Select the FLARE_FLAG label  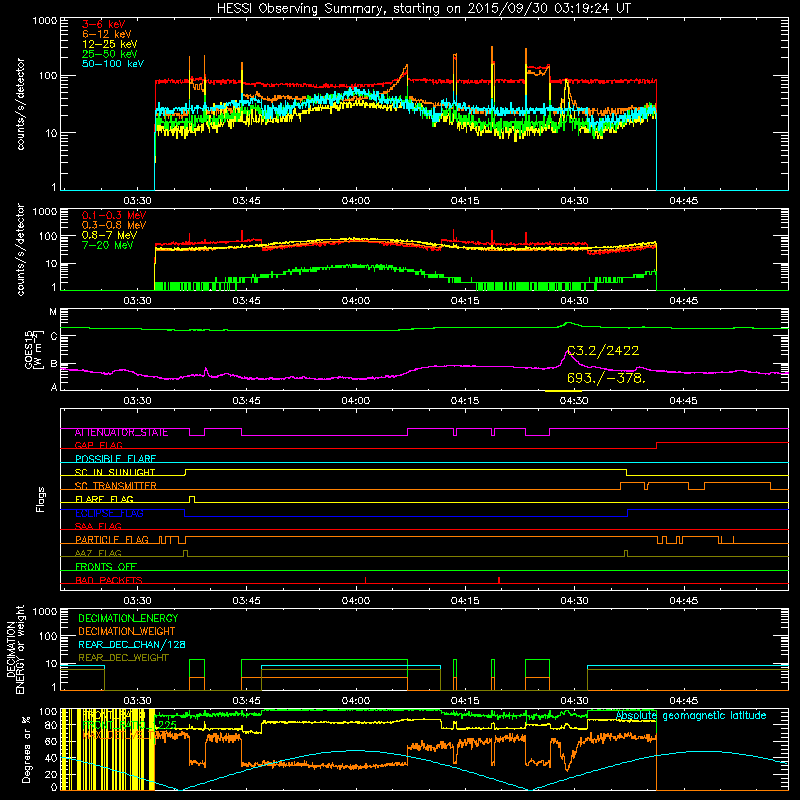[x=104, y=499]
